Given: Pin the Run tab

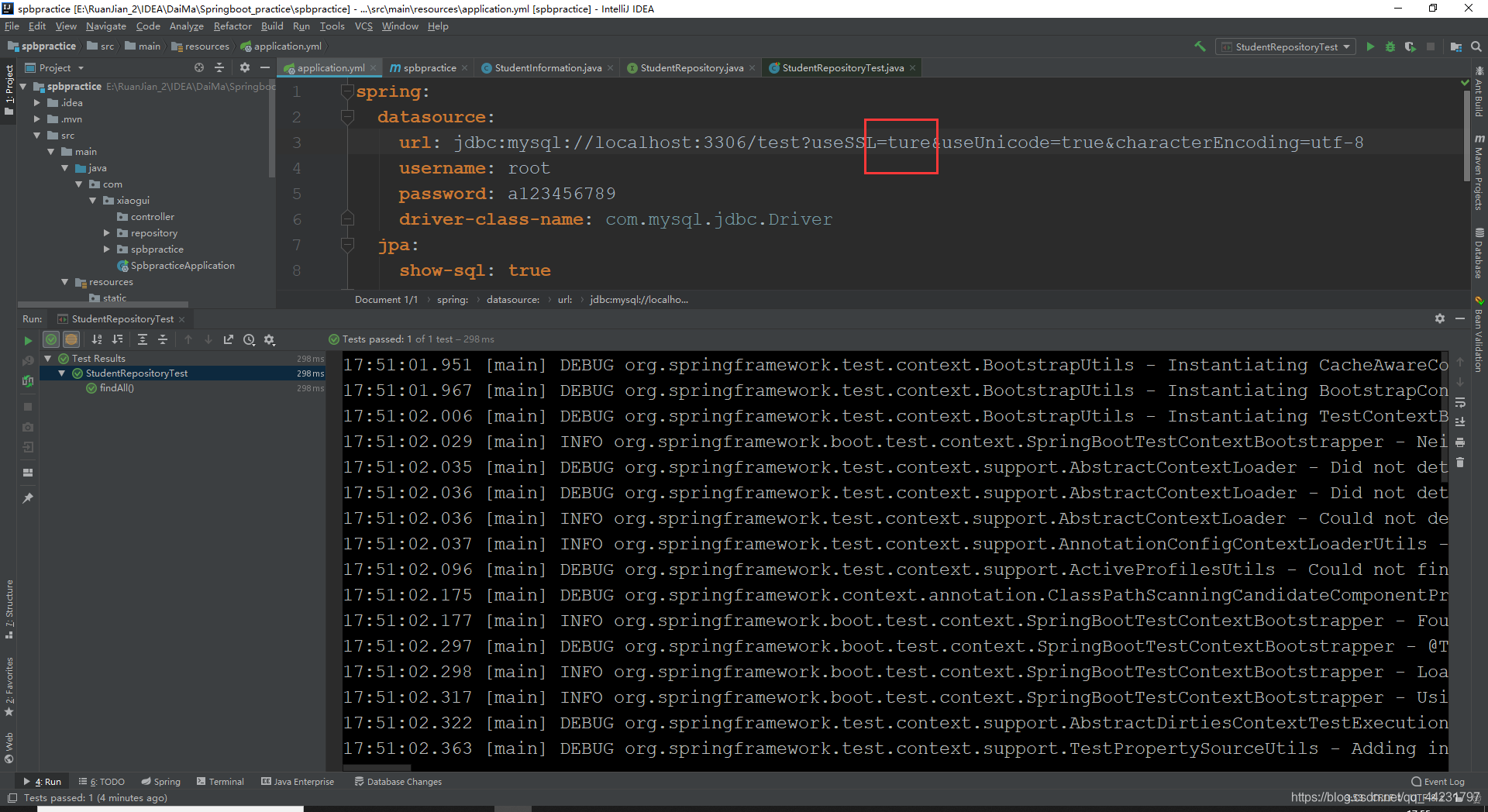Looking at the screenshot, I should [28, 497].
